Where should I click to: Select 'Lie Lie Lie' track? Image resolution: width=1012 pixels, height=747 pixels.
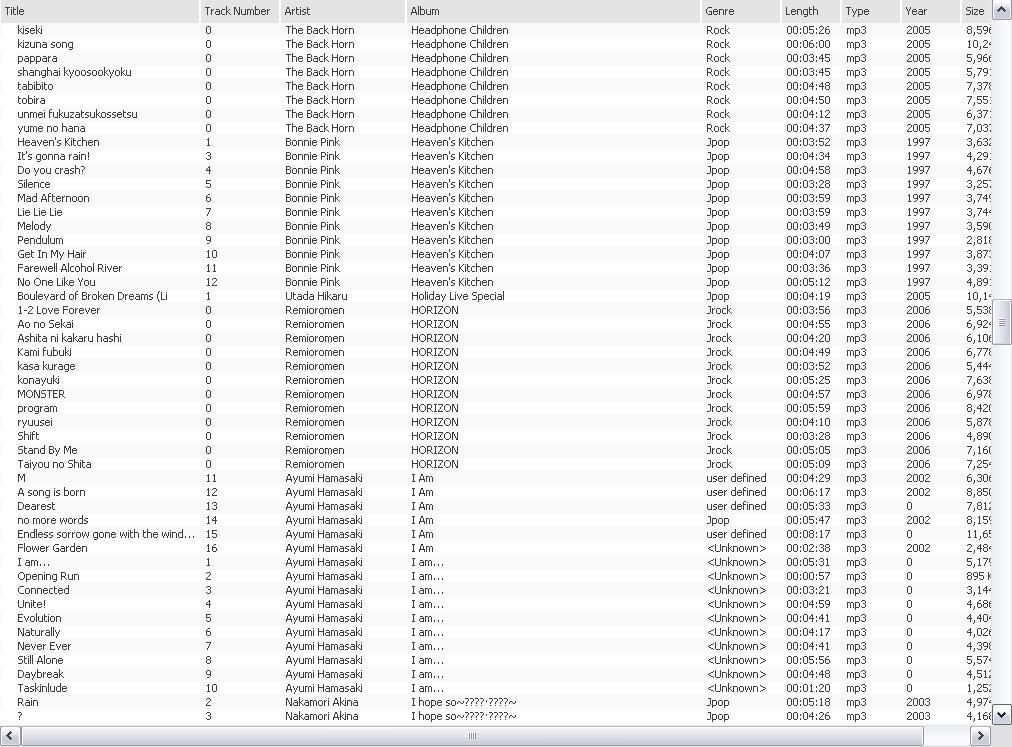(39, 212)
